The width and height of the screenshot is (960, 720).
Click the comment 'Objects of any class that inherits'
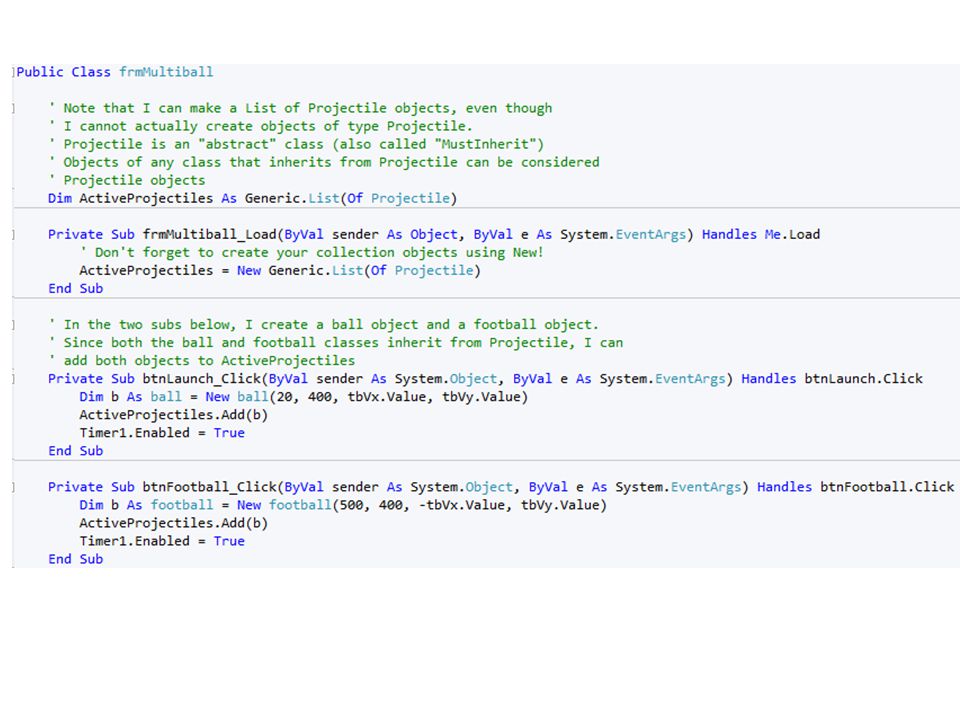coord(324,162)
